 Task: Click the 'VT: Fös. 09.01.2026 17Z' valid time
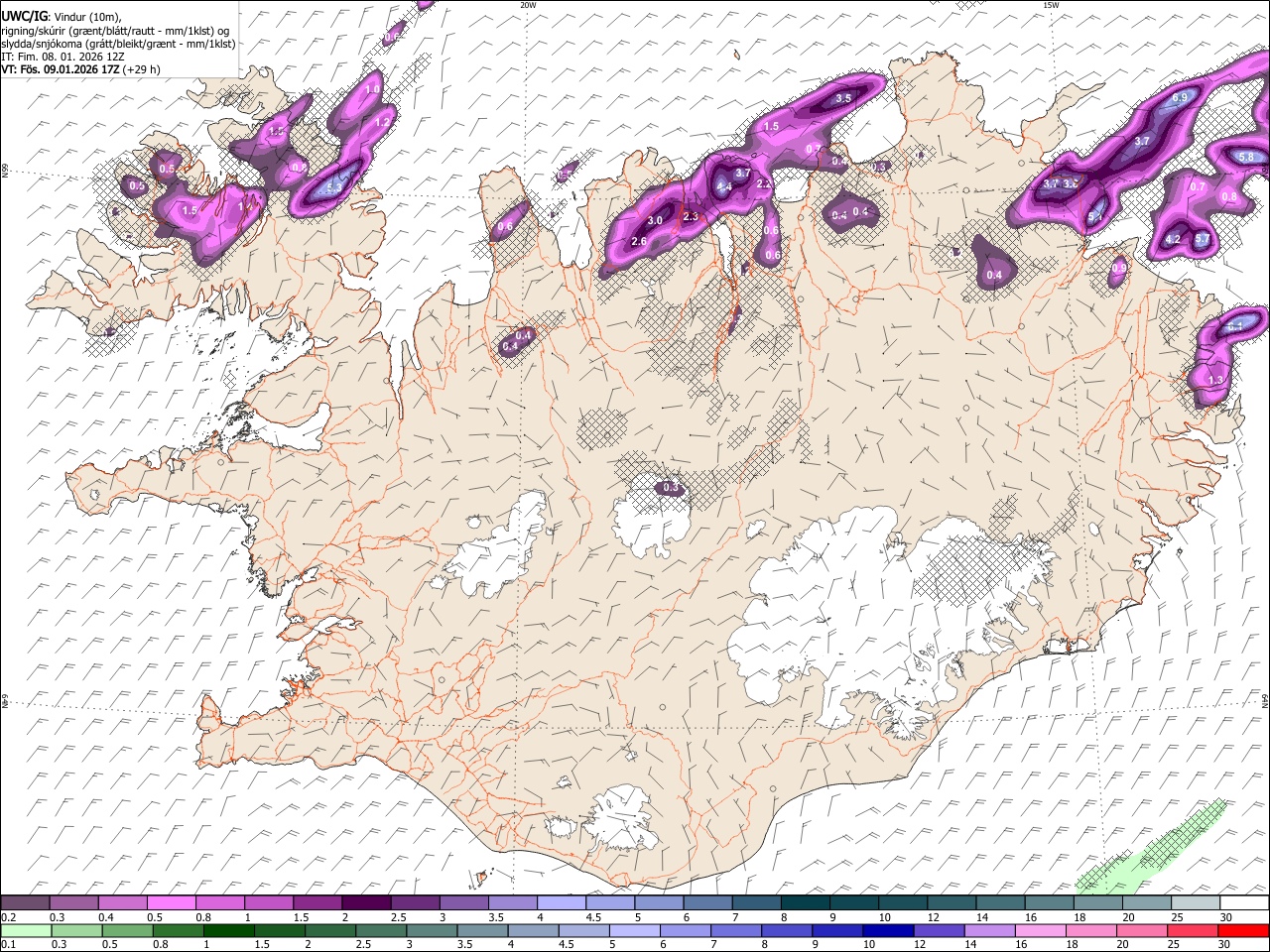(x=62, y=69)
